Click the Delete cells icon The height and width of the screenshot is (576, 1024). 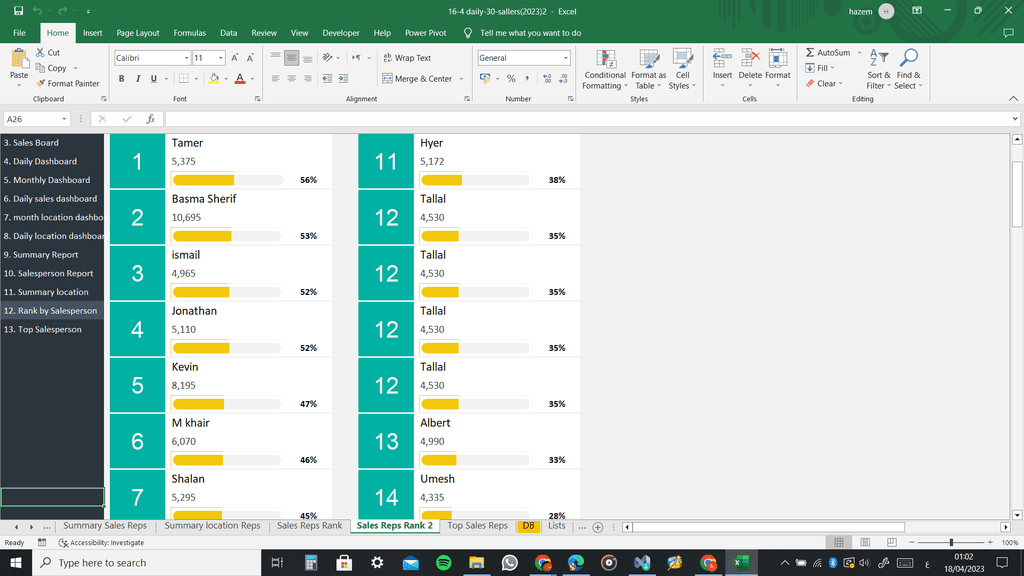pos(750,59)
